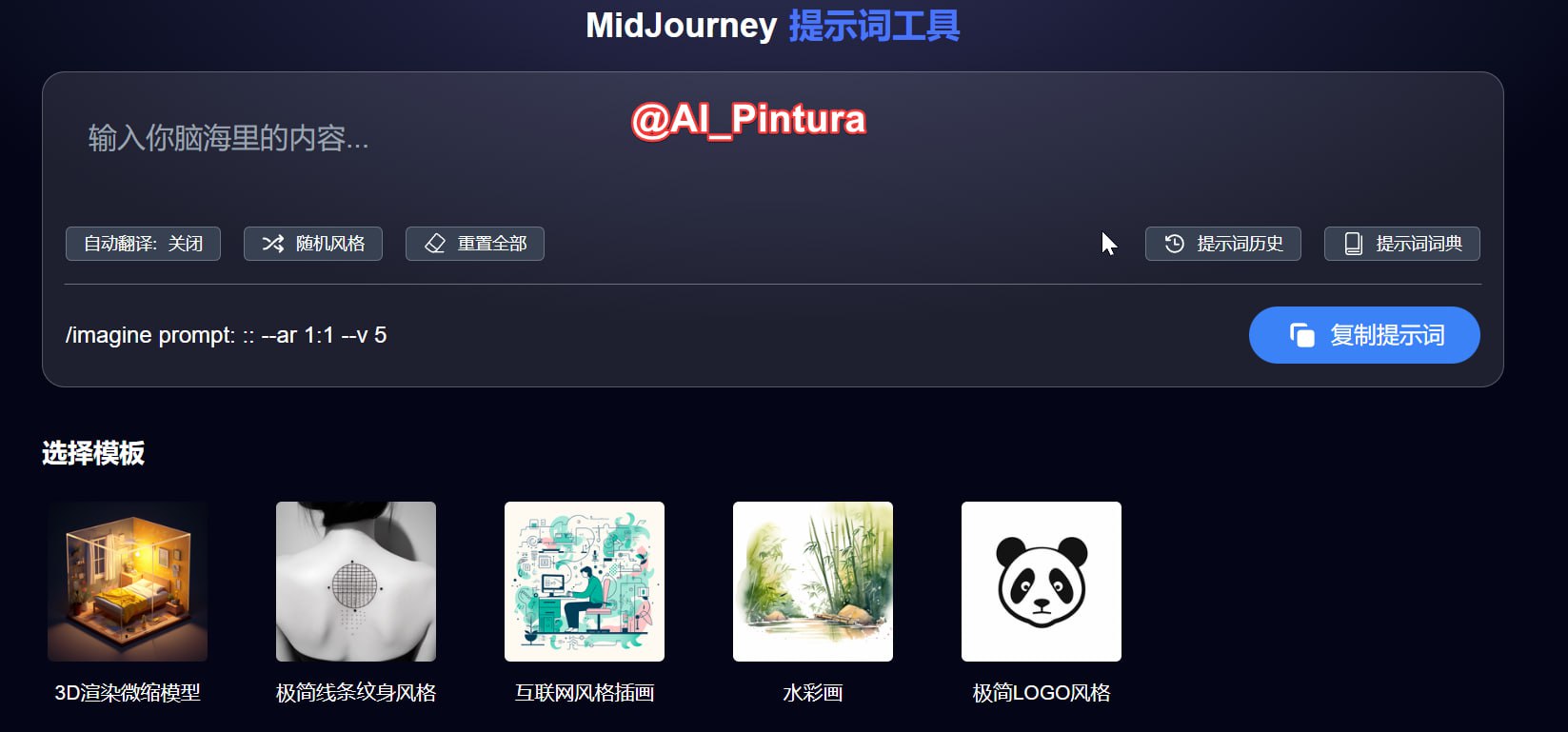Viewport: 1568px width, 732px height.
Task: Reset everything via 重置全部
Action: pos(475,244)
